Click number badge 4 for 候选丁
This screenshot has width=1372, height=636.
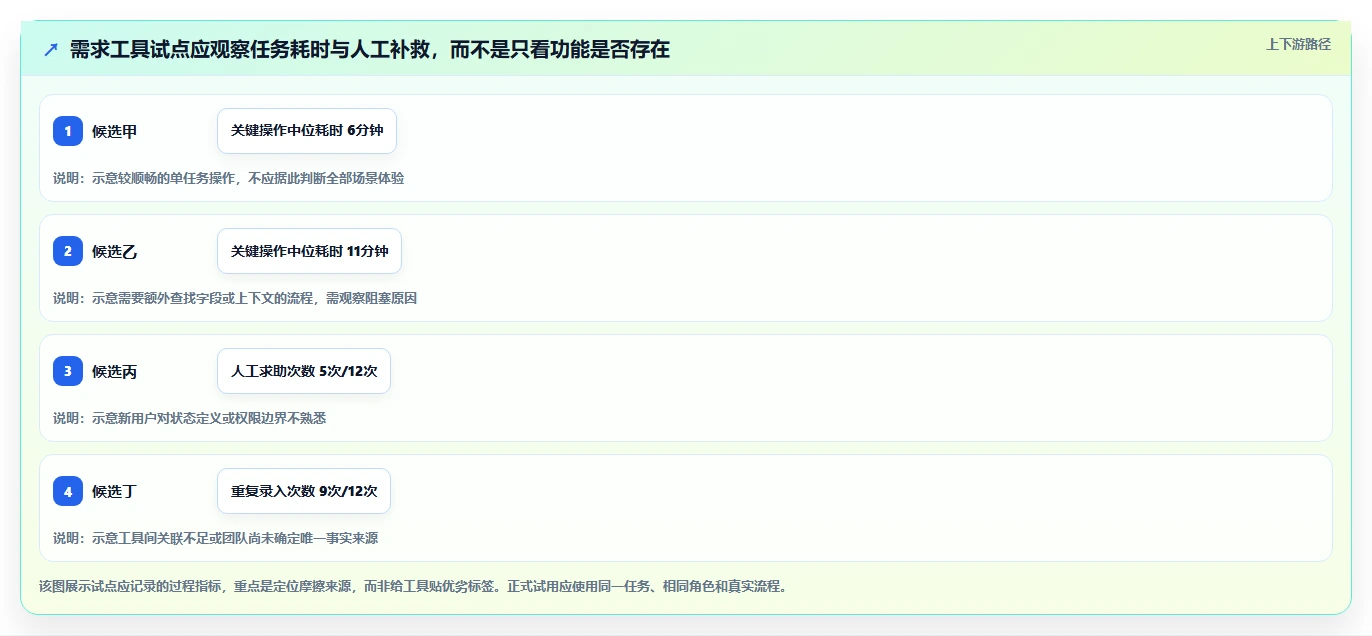(68, 491)
